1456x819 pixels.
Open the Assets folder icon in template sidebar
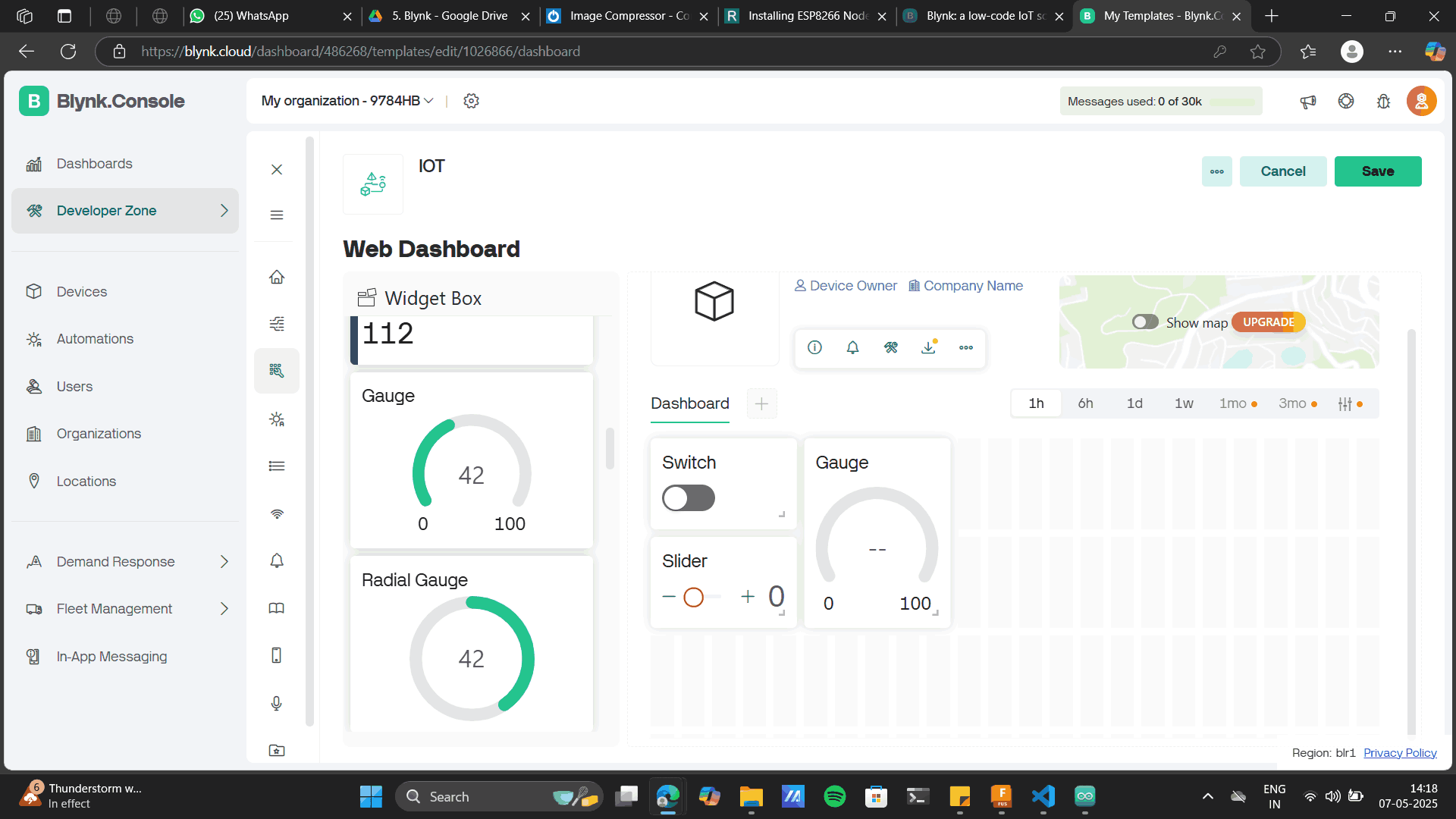pos(277,751)
